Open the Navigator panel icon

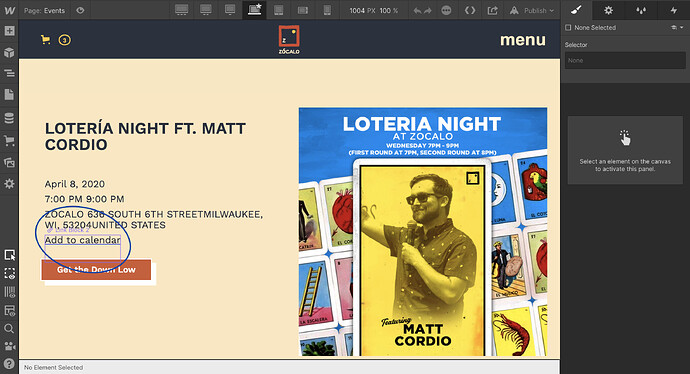9,73
